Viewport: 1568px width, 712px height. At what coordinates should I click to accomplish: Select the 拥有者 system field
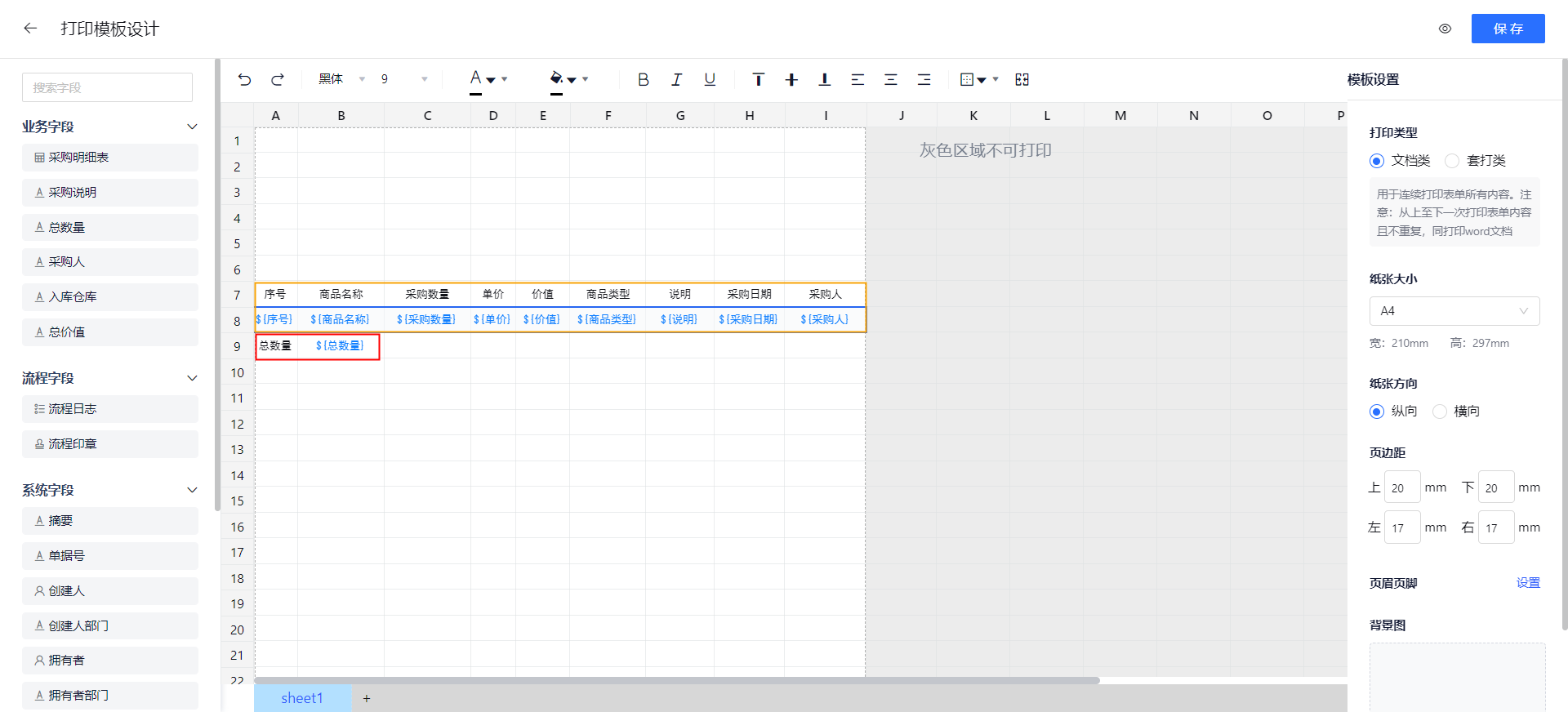pos(110,661)
